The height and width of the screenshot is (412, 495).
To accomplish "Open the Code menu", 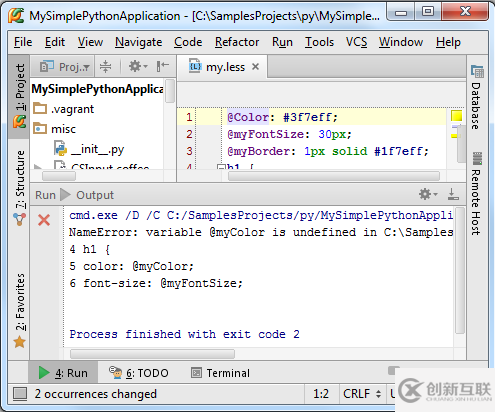I will [x=188, y=42].
